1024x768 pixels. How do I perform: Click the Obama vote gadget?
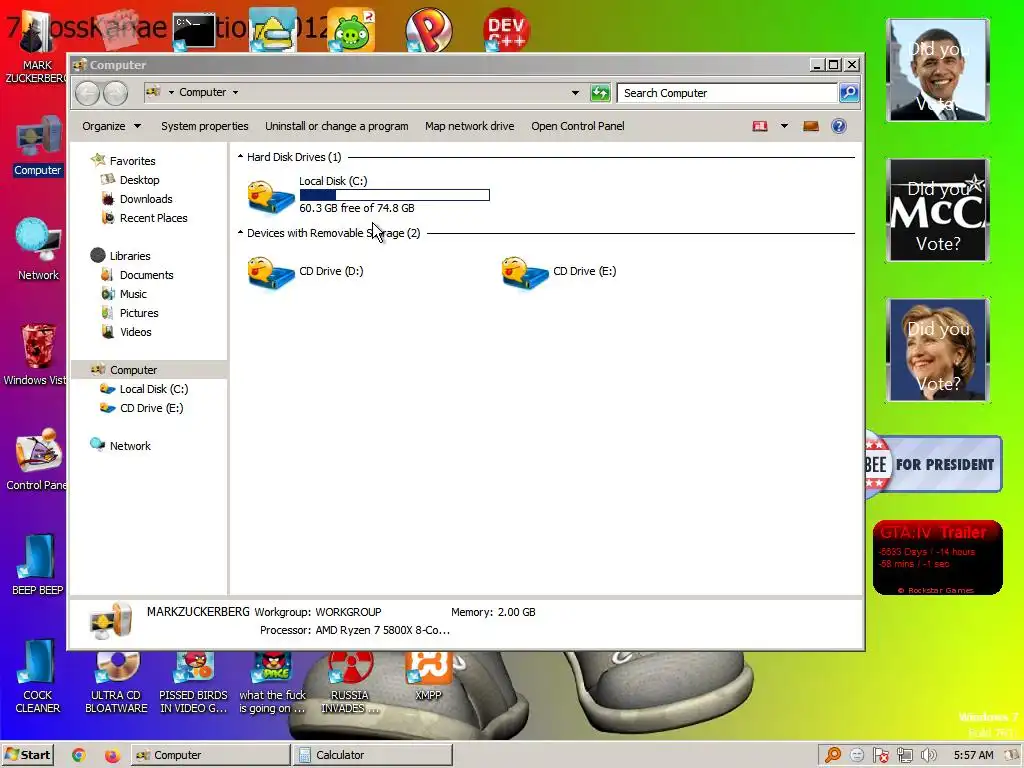point(938,70)
